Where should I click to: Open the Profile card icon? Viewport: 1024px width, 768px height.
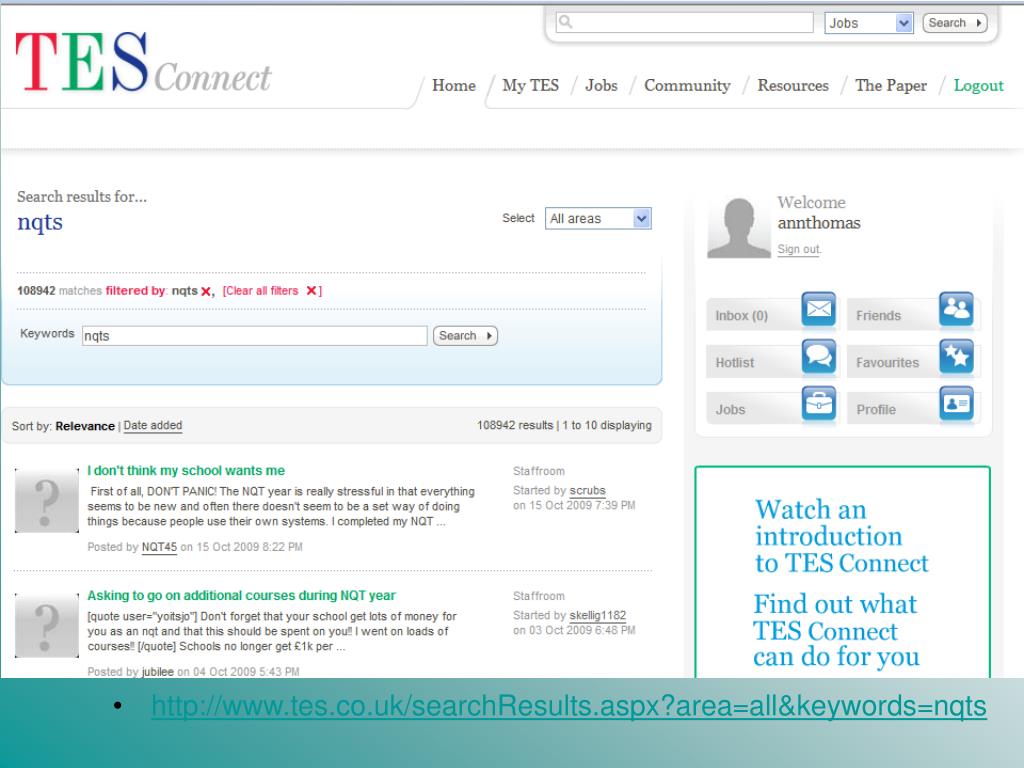tap(957, 404)
